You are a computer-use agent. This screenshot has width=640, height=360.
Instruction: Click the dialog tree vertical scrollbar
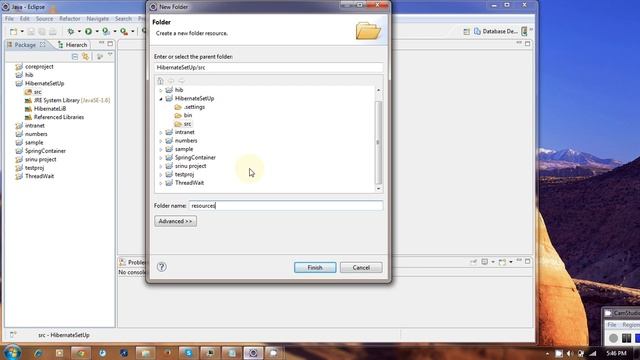(x=378, y=142)
